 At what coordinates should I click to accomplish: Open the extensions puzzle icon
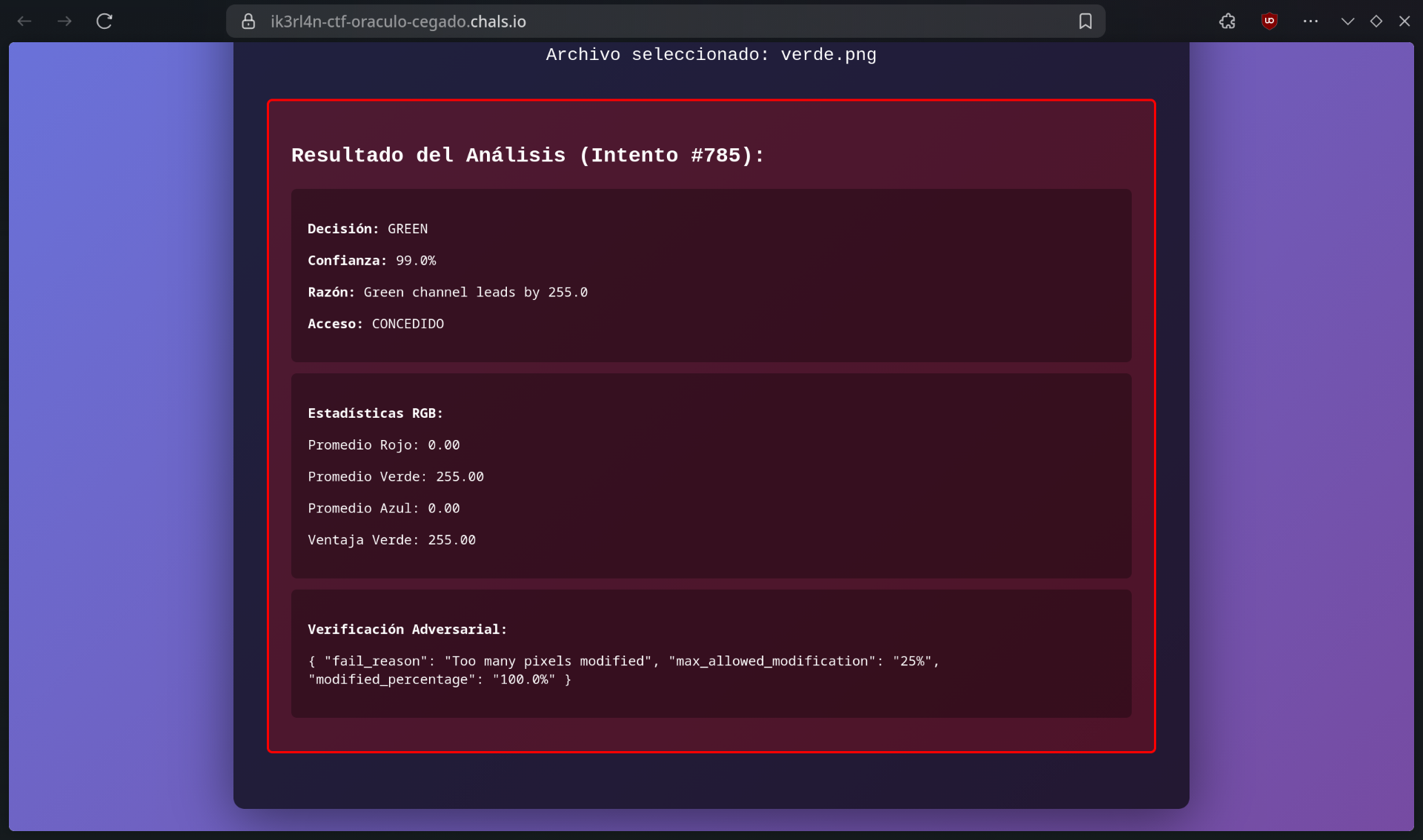click(x=1227, y=21)
